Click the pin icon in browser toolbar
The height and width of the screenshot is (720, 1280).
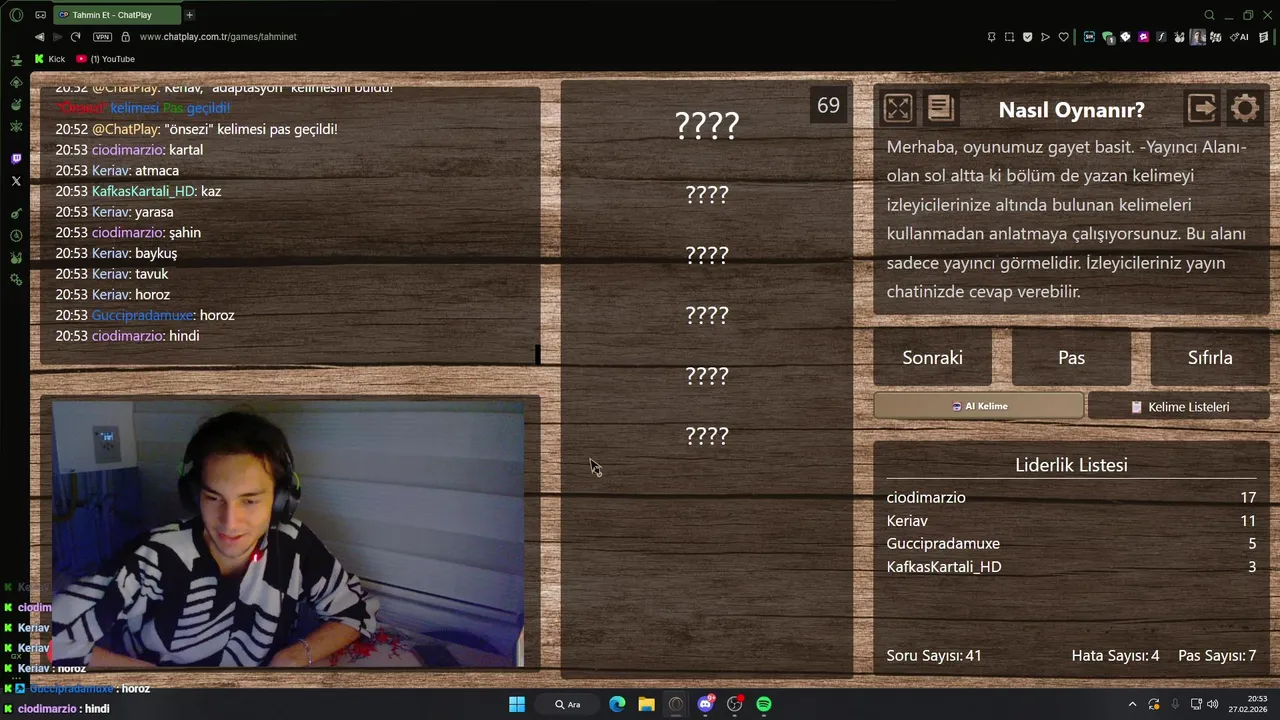click(x=991, y=37)
